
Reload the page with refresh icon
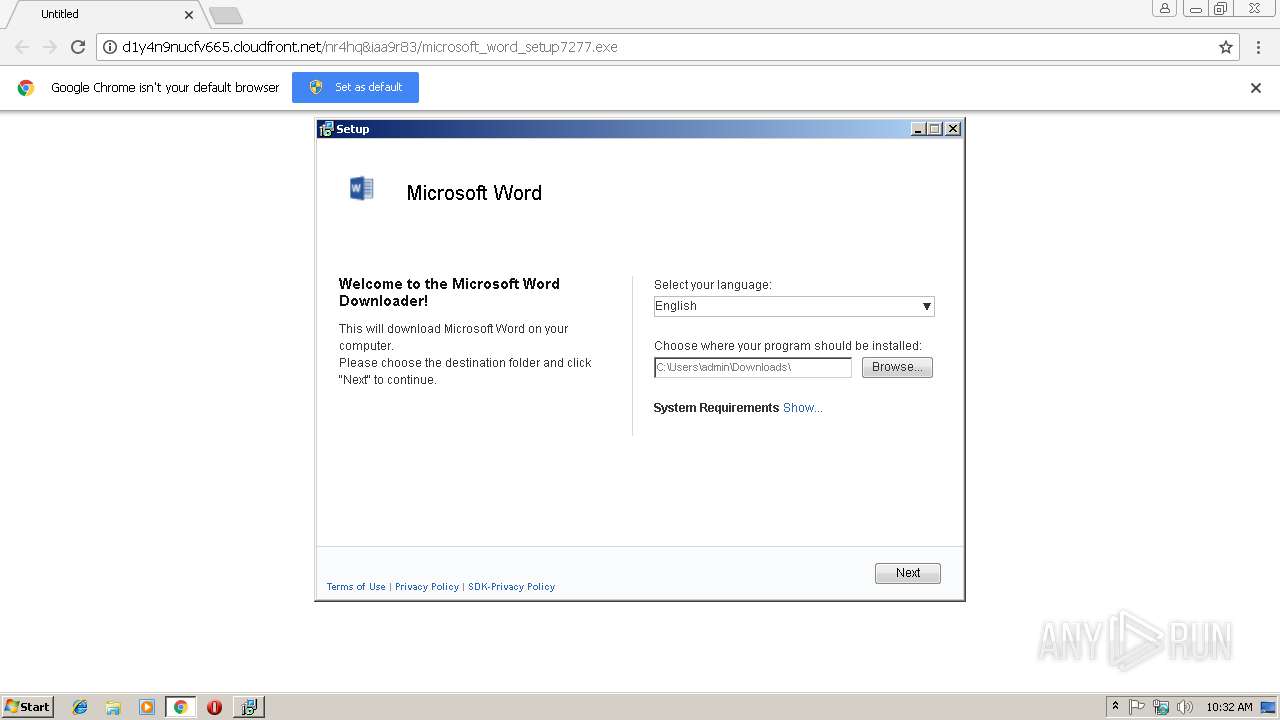78,47
